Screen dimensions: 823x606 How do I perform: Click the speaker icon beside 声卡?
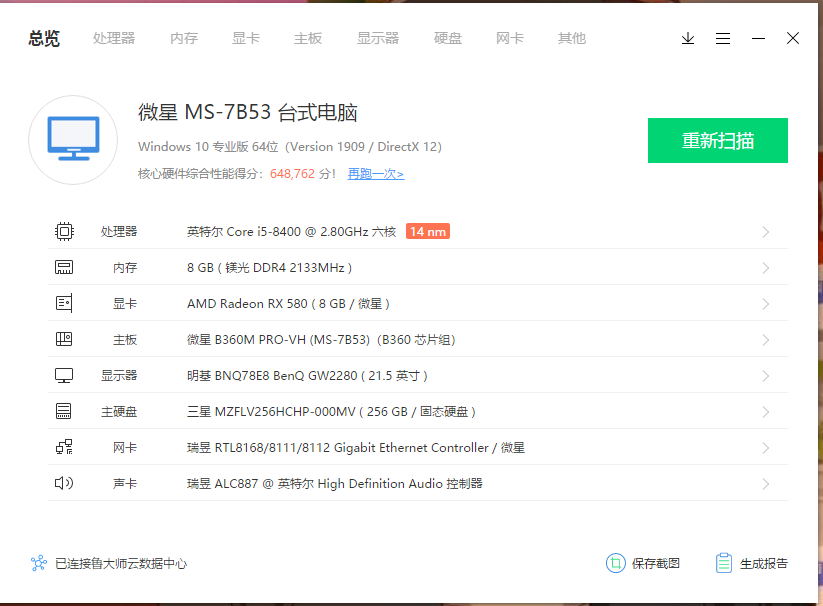pos(64,483)
